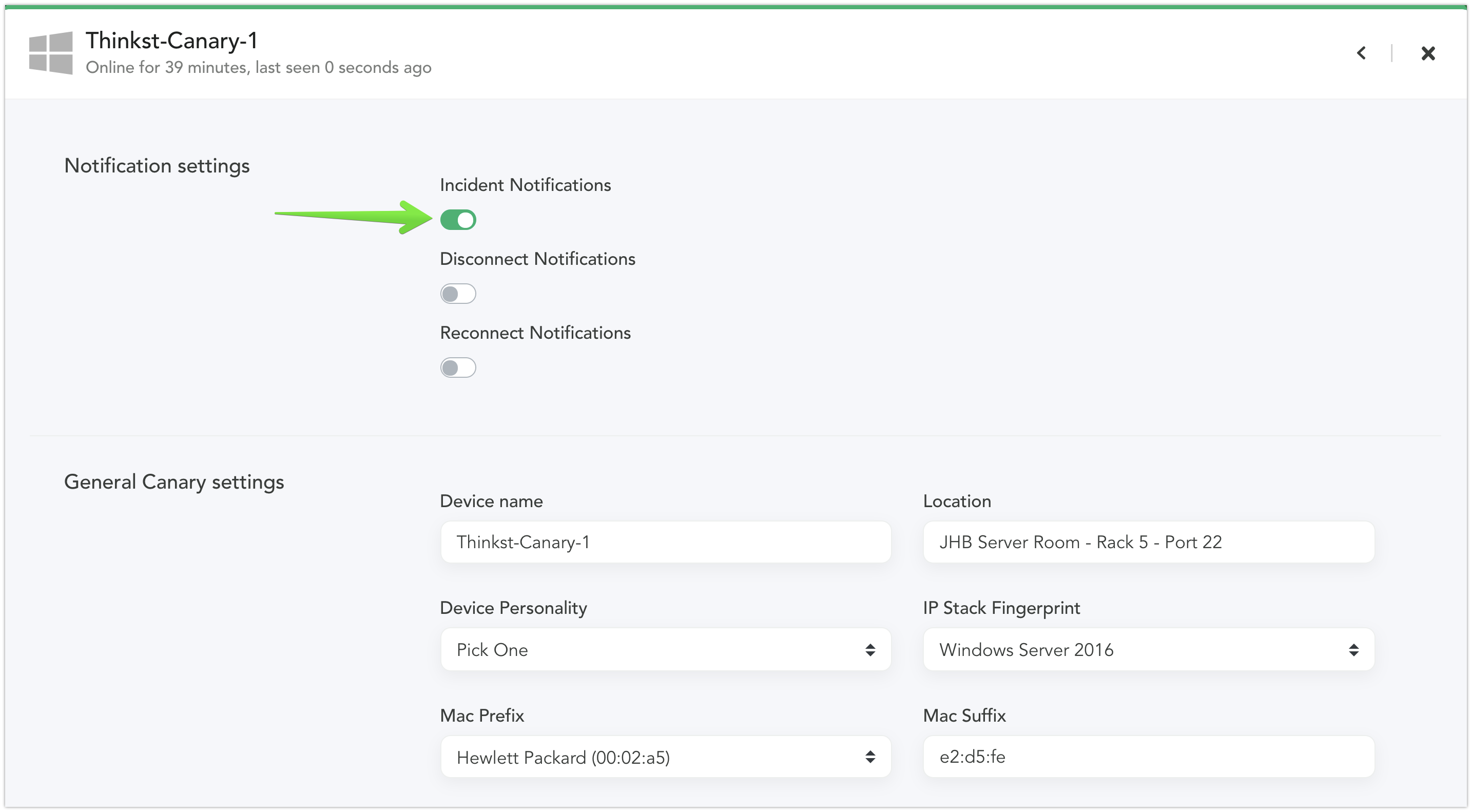Image resolution: width=1472 pixels, height=812 pixels.
Task: Click the Incident Notifications toggle icon
Action: [x=458, y=220]
